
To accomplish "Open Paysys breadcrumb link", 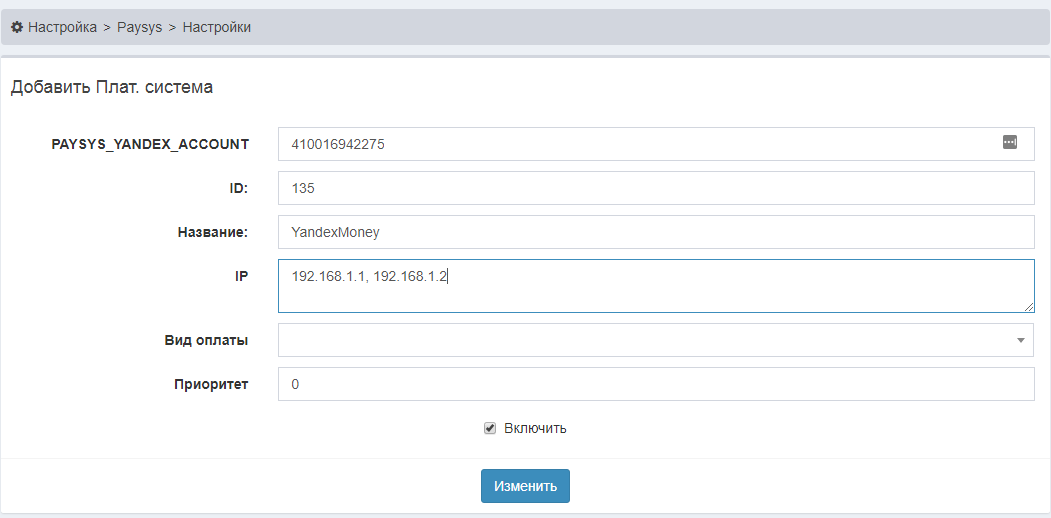I will (139, 27).
